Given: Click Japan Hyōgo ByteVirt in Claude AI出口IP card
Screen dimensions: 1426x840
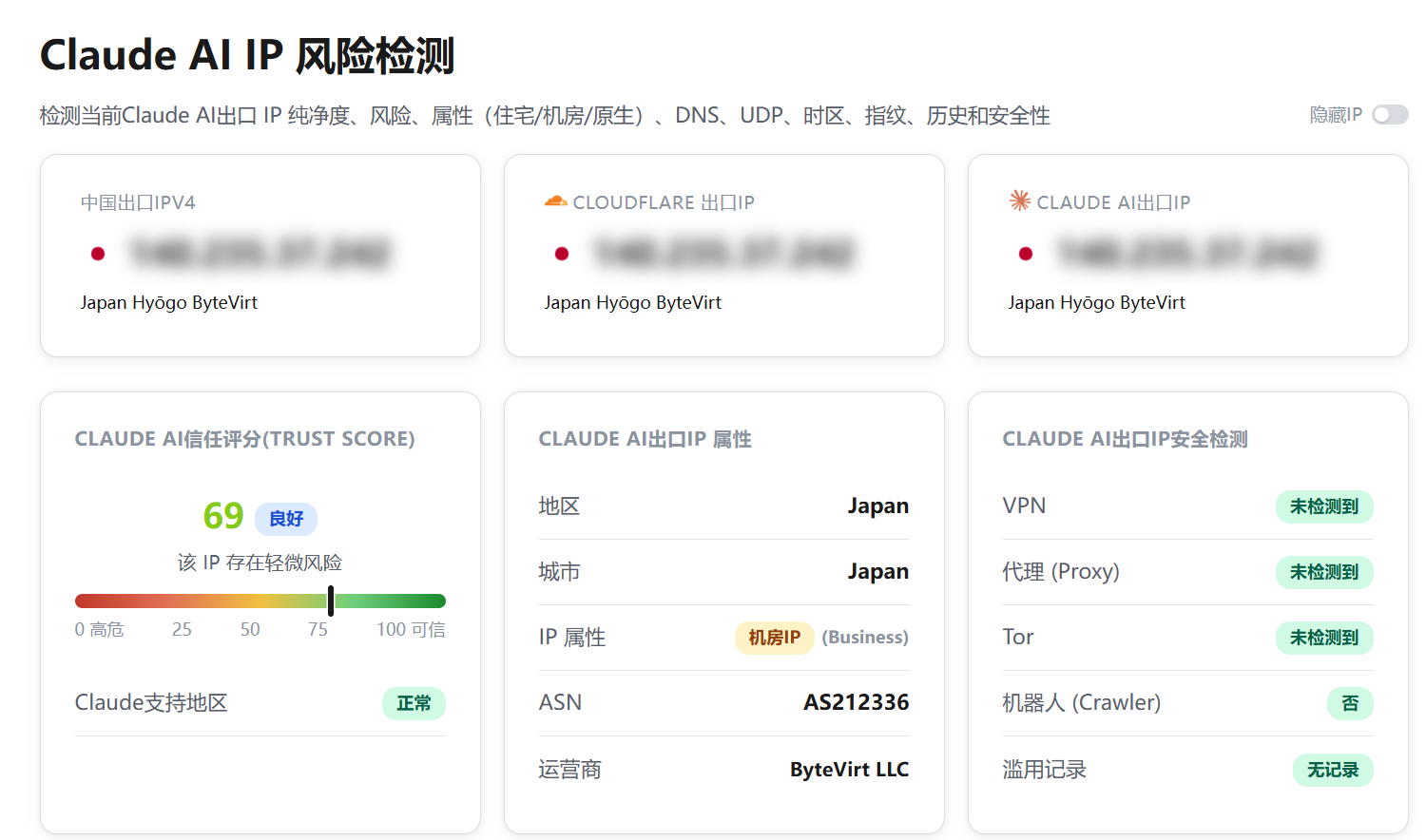Looking at the screenshot, I should (x=1097, y=302).
